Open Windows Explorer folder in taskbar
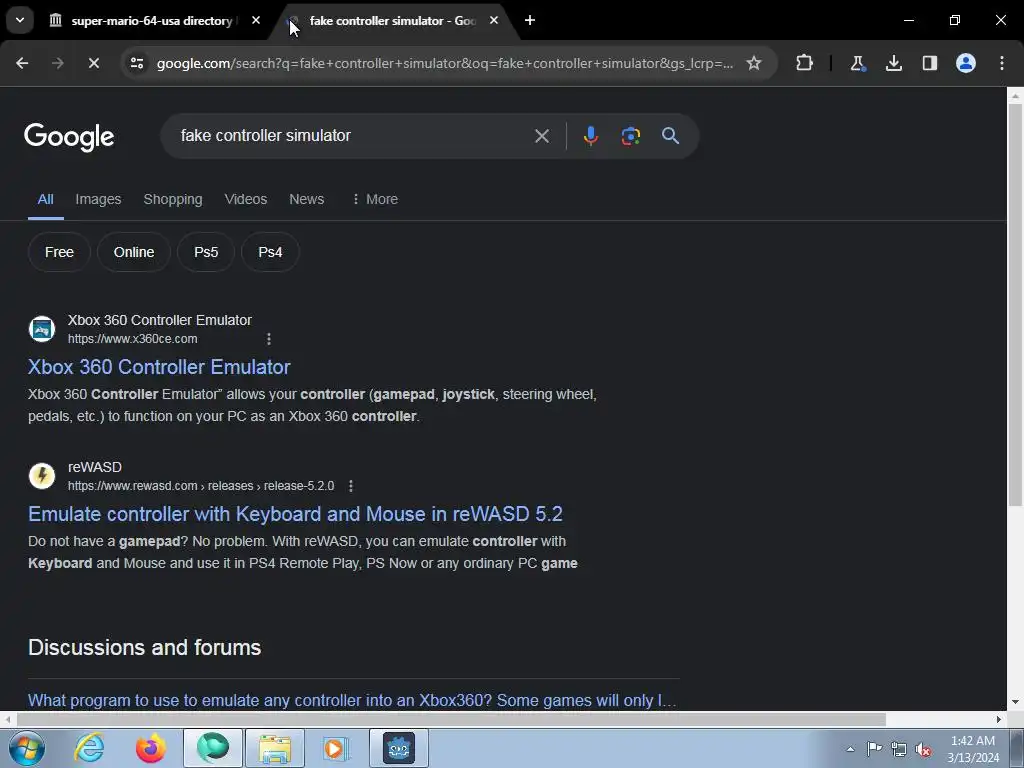This screenshot has height=768, width=1024. 275,748
